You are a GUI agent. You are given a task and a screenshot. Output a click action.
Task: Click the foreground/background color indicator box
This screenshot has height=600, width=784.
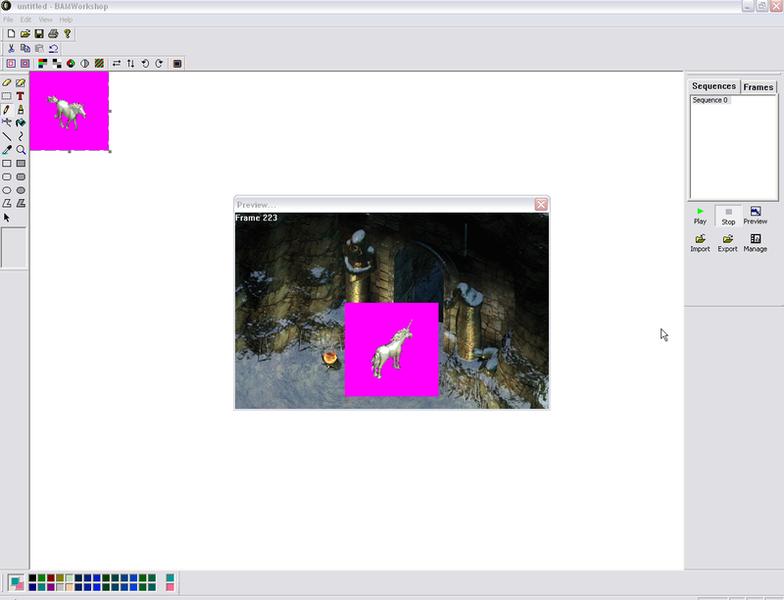click(x=16, y=582)
